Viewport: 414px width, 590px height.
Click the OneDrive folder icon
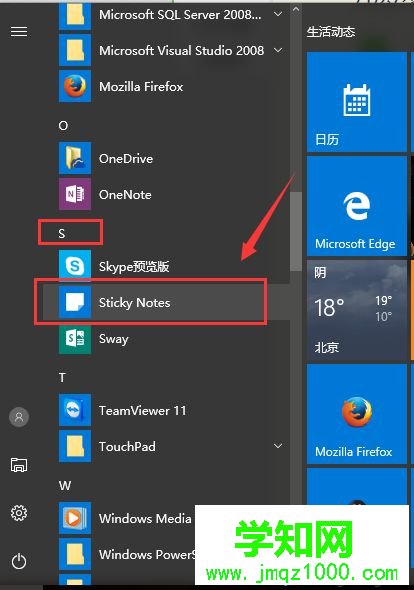click(x=75, y=158)
